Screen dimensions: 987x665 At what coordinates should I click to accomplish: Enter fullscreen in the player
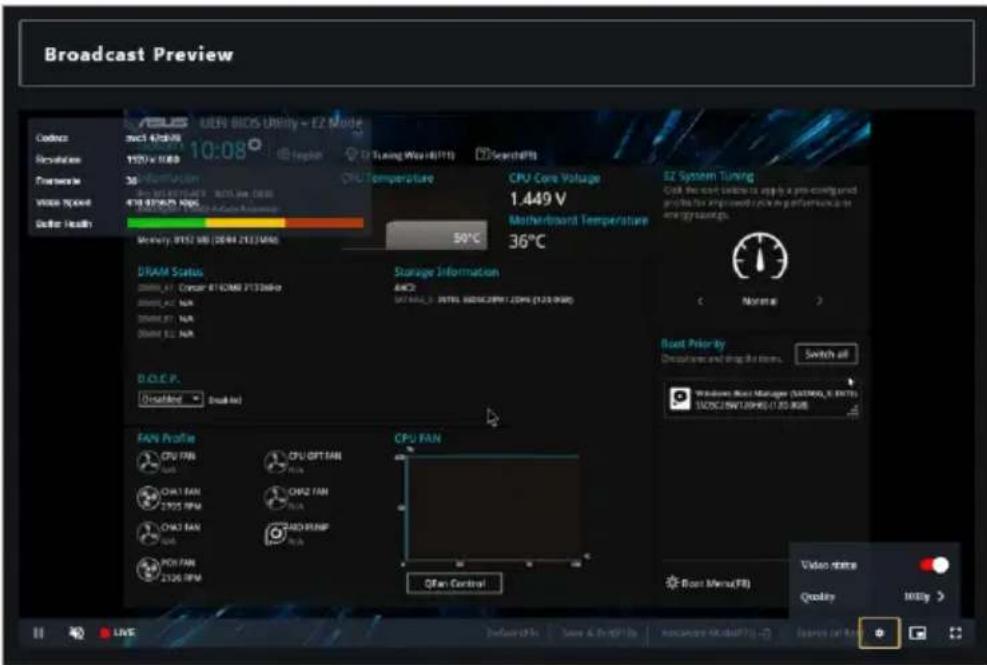click(956, 633)
